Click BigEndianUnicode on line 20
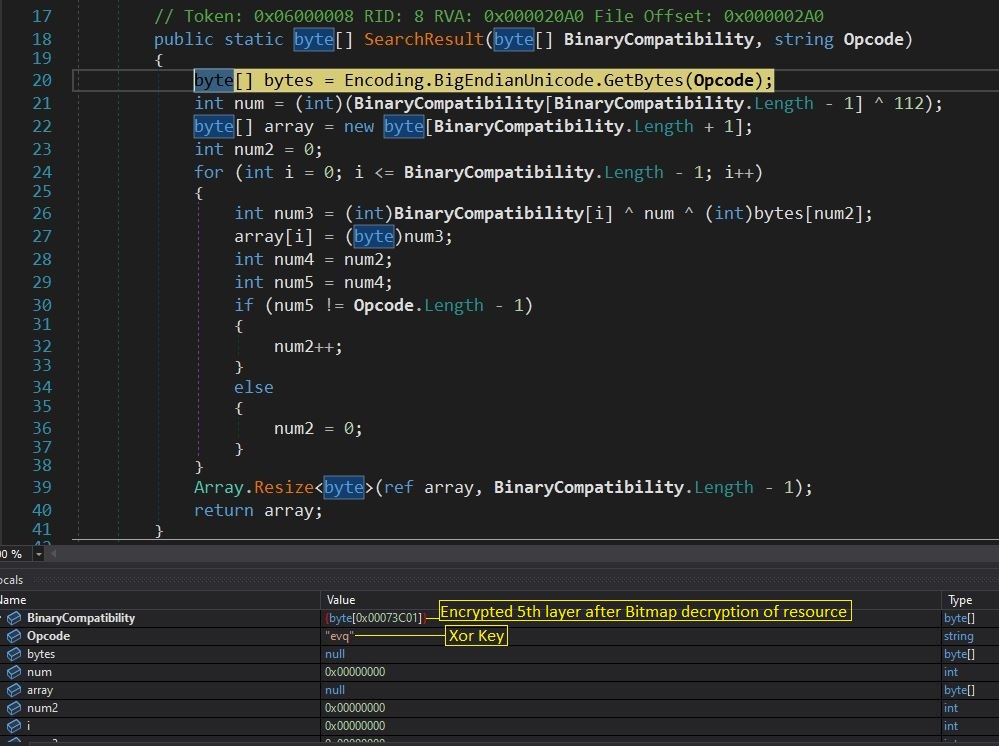999x746 pixels. point(514,80)
